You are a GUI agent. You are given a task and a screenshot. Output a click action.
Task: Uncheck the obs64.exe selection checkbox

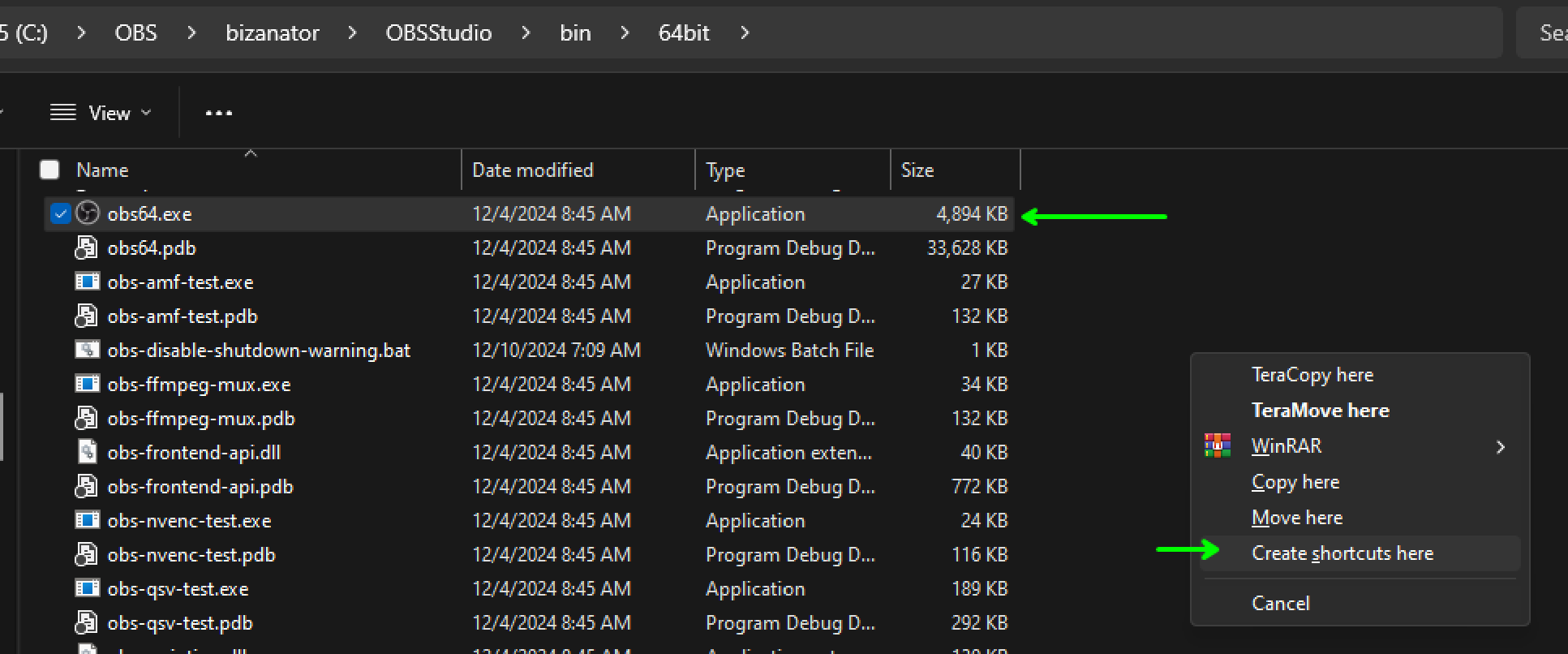(60, 213)
